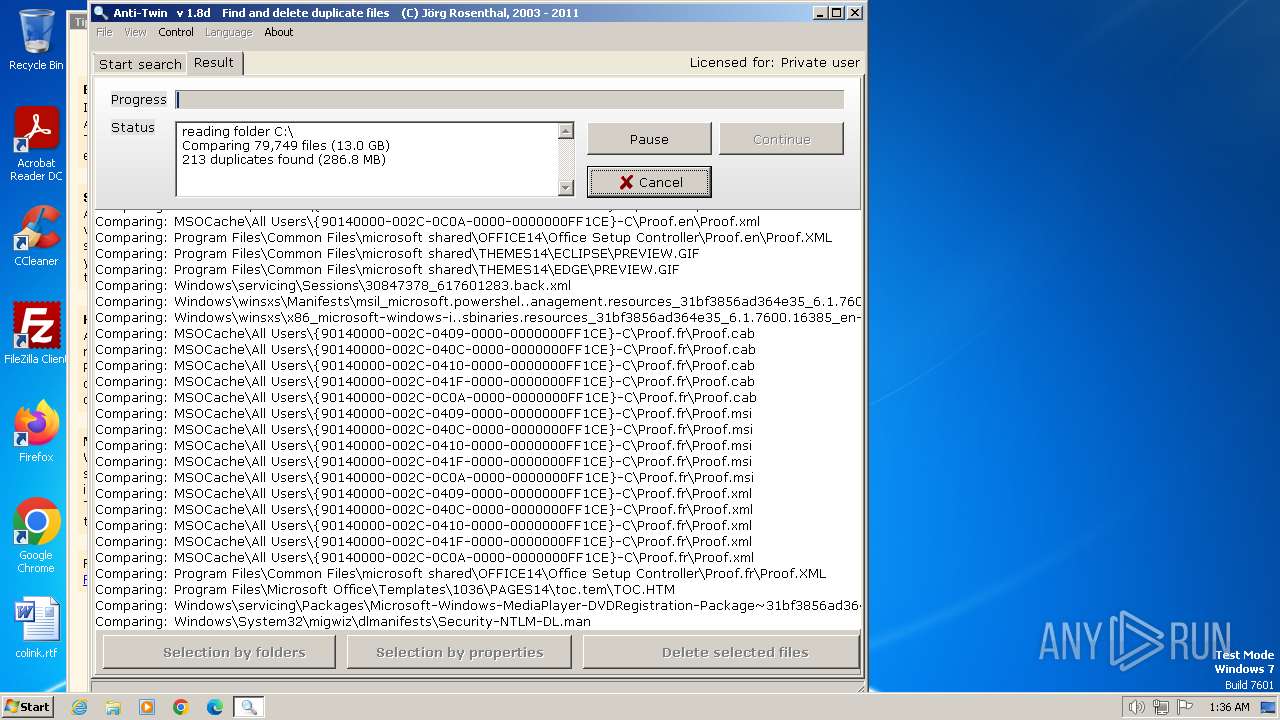Launch FileZilla Client desktop icon

pyautogui.click(x=36, y=333)
